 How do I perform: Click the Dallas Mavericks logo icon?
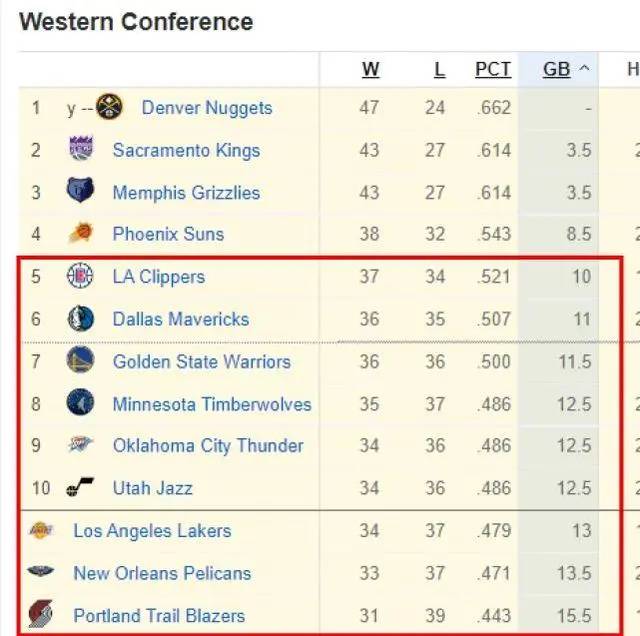tap(81, 319)
